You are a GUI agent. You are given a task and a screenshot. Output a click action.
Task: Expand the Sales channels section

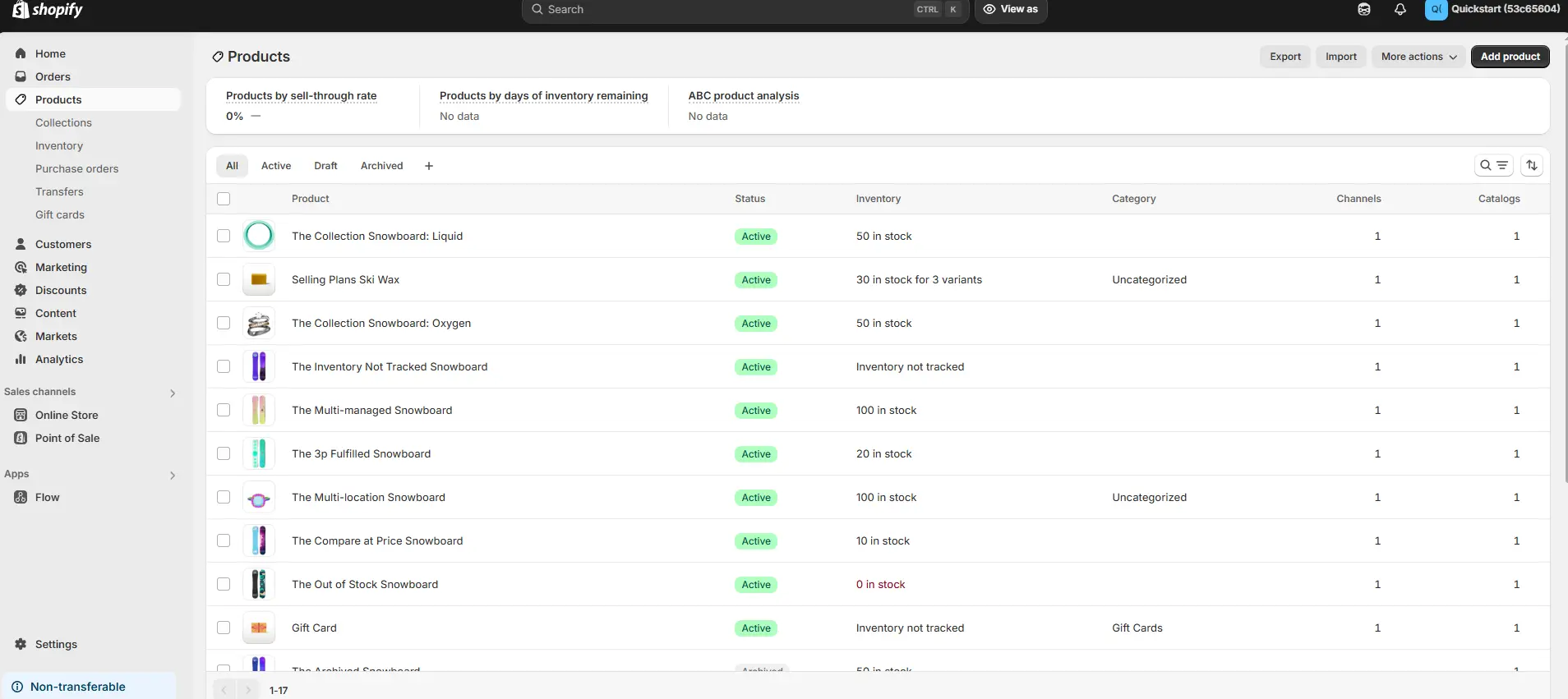[173, 393]
